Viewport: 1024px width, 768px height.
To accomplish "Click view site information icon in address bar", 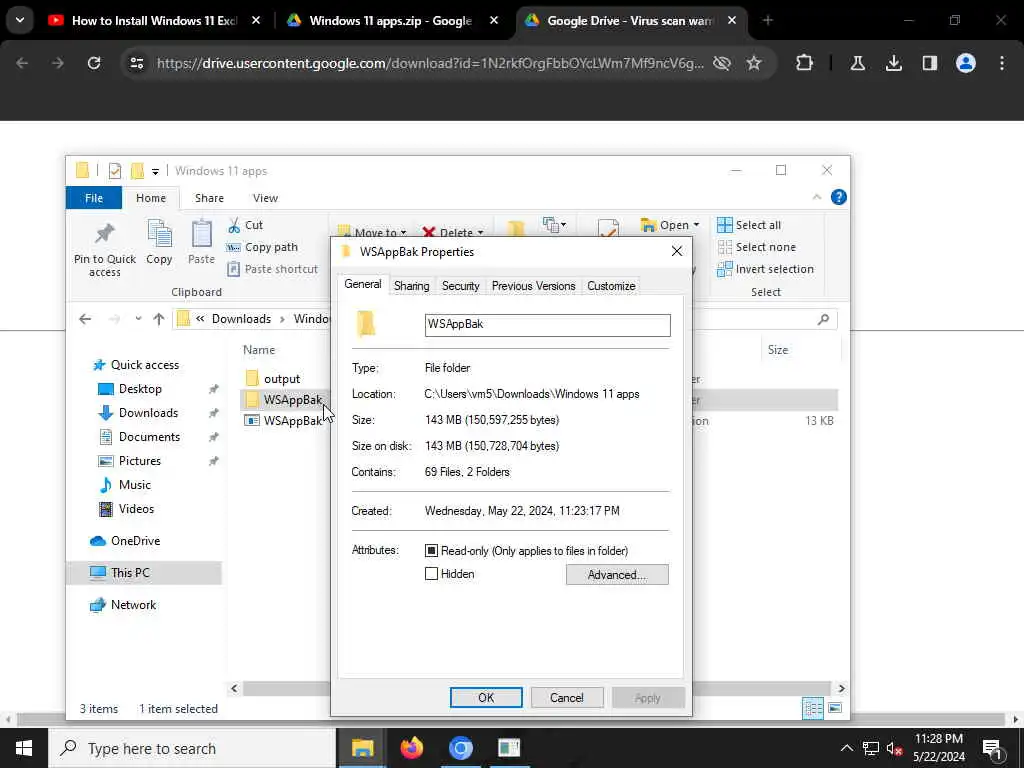I will 137,63.
